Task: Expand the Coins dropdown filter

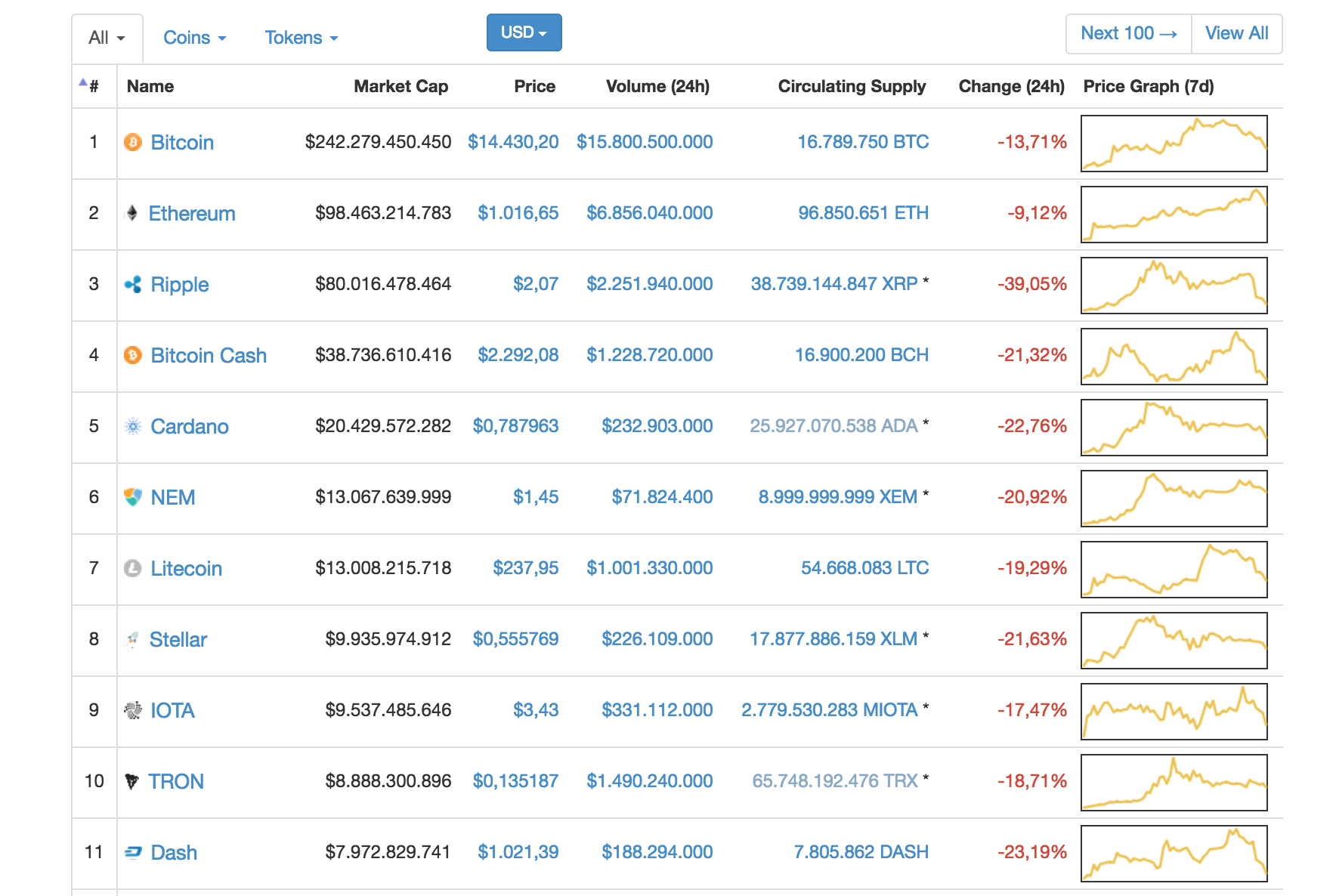Action: [194, 38]
